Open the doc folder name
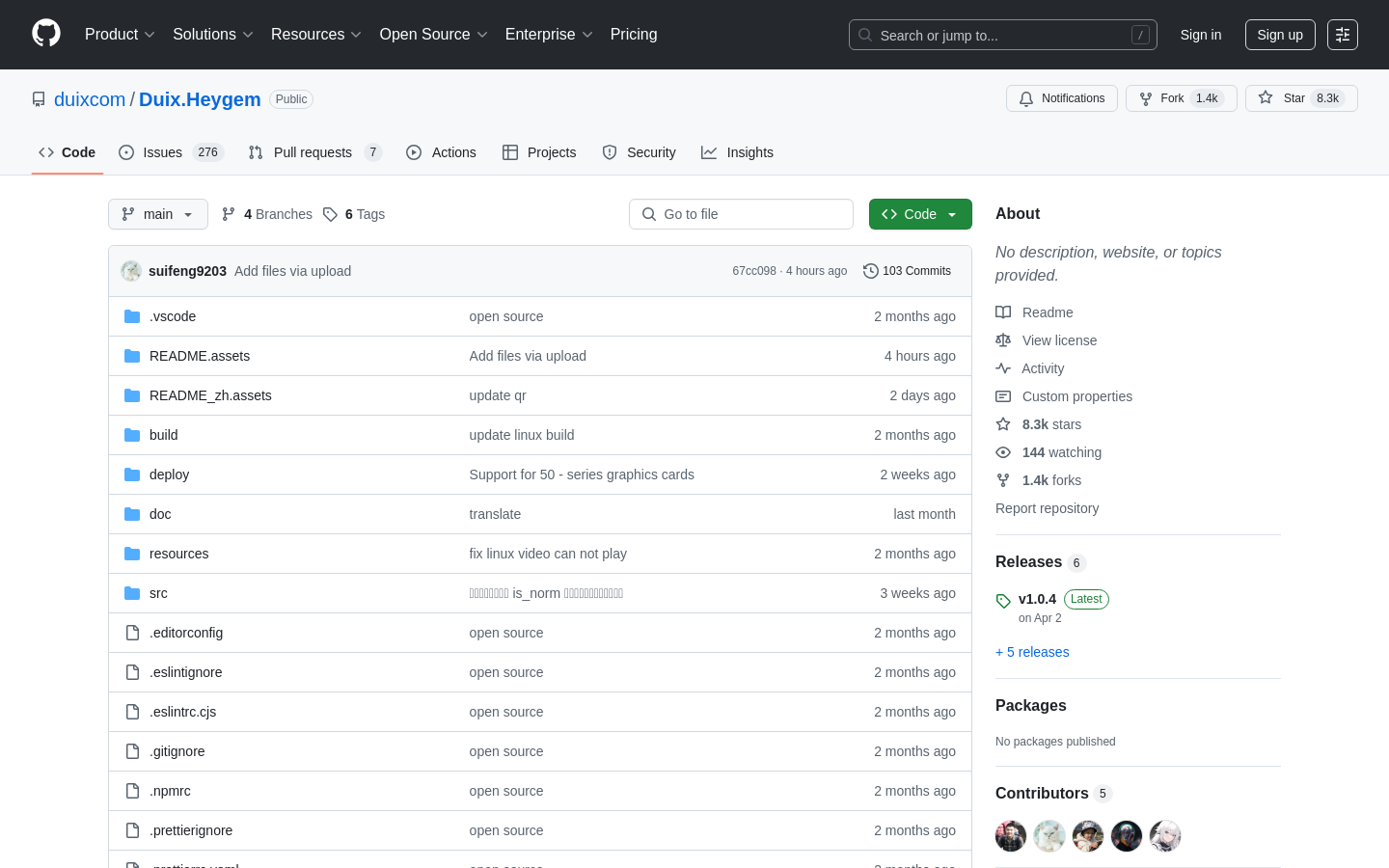This screenshot has width=1389, height=868. point(160,514)
